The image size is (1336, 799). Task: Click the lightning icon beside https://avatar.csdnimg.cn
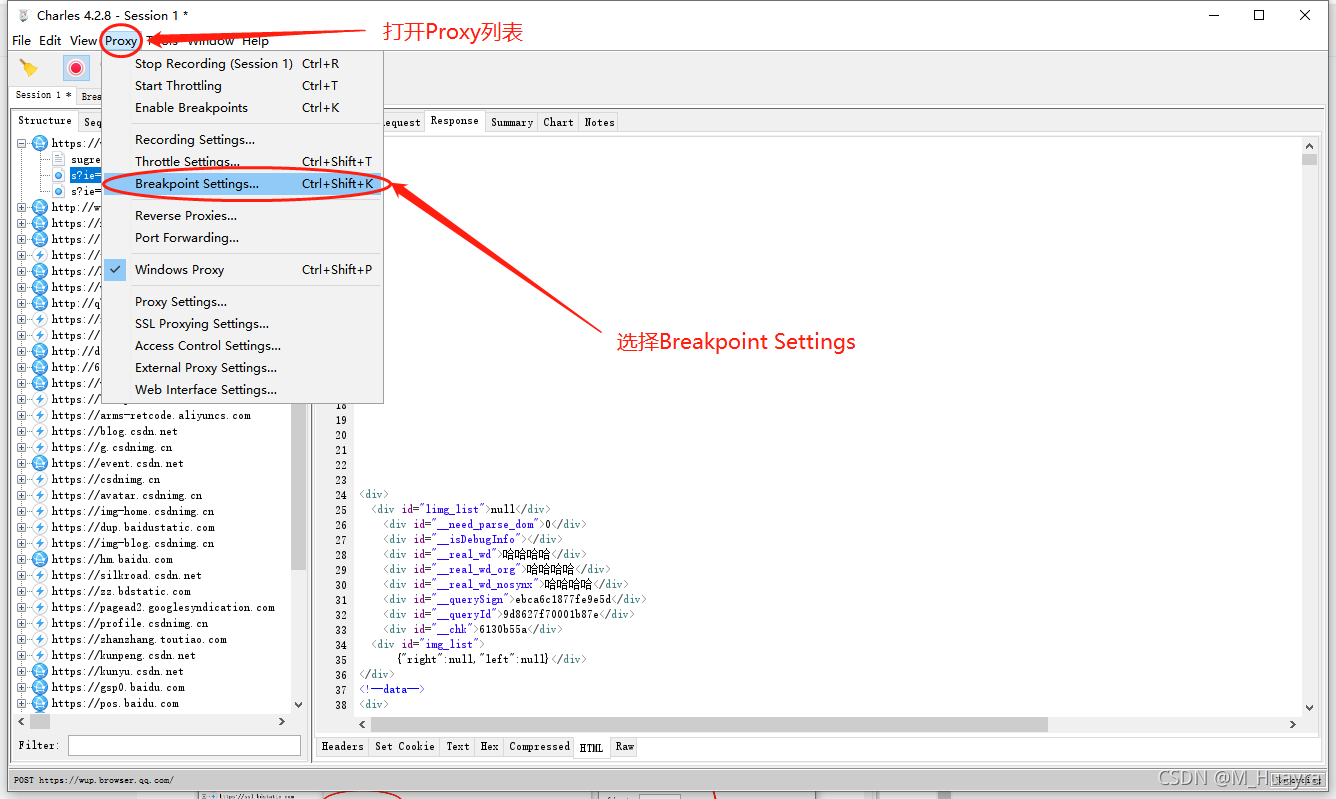point(40,495)
